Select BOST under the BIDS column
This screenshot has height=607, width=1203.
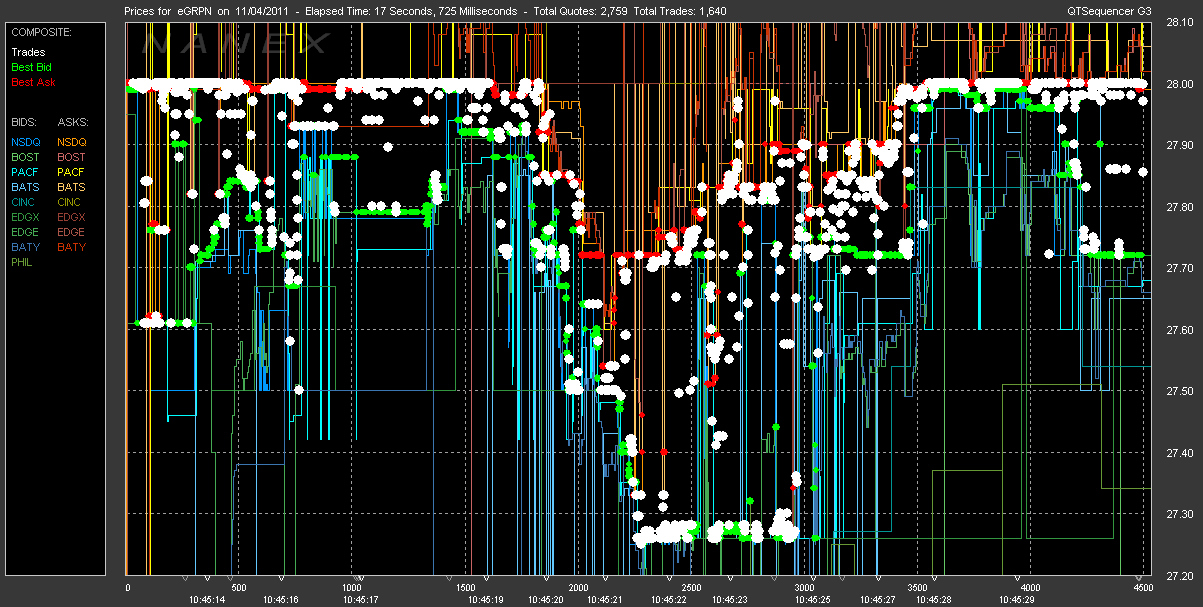[25, 157]
